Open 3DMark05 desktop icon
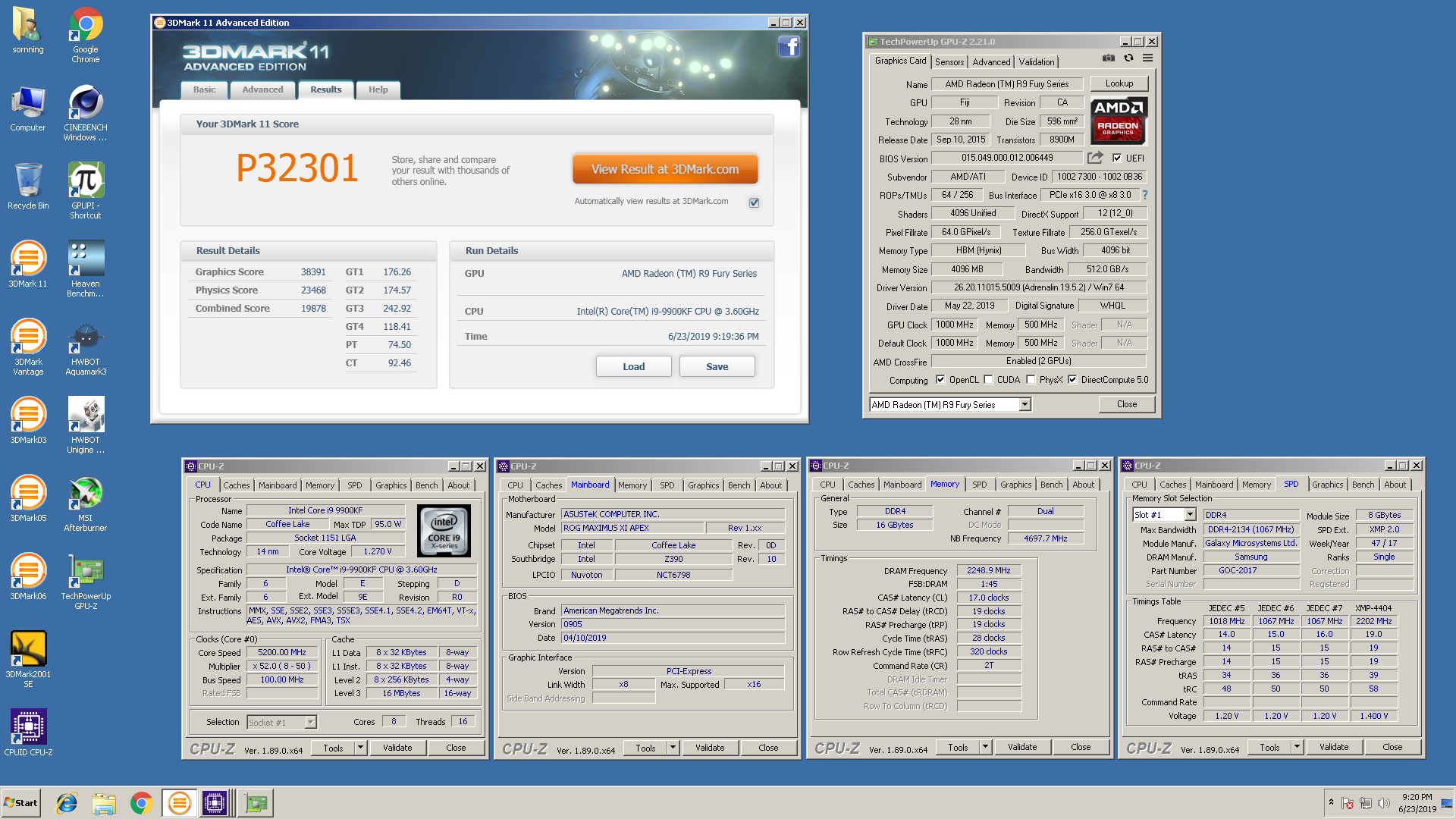The width and height of the screenshot is (1456, 819). pyautogui.click(x=27, y=499)
